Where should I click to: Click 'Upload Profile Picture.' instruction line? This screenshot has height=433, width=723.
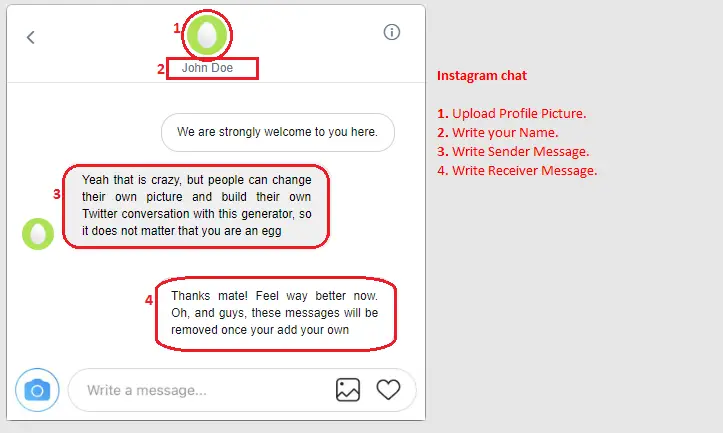pyautogui.click(x=512, y=113)
